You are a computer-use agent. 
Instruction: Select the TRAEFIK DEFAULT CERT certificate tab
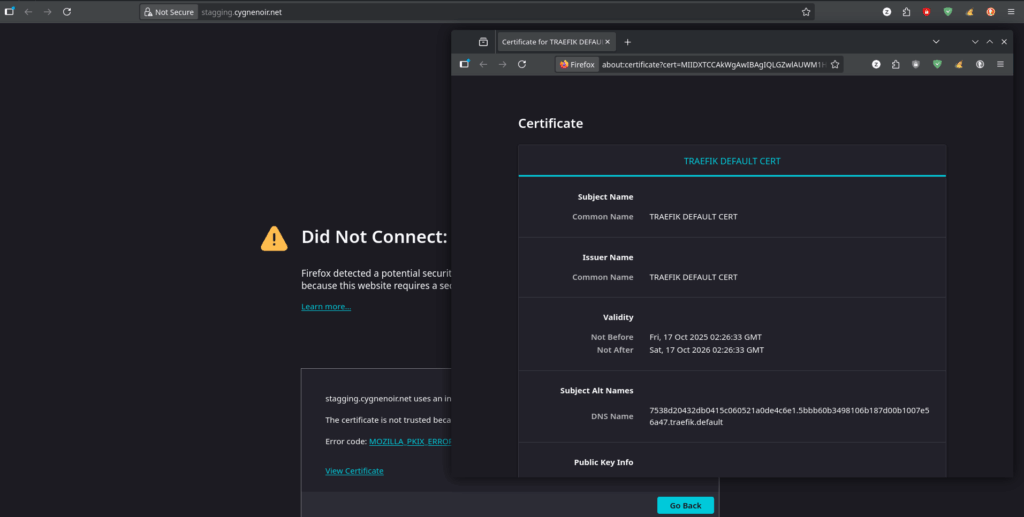click(731, 160)
